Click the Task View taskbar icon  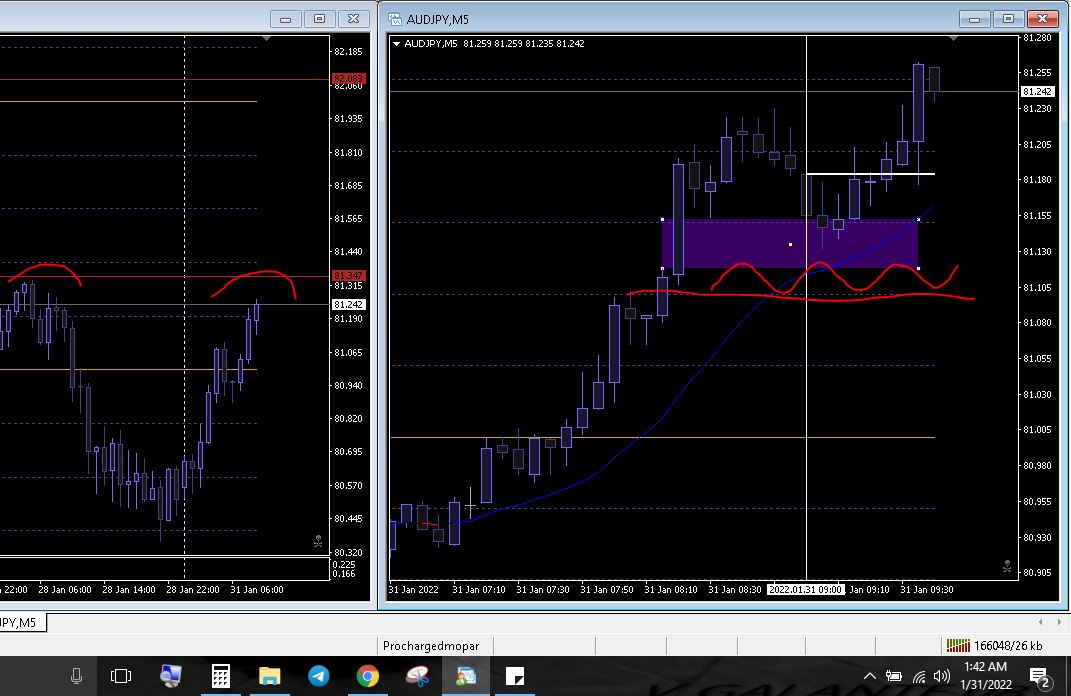121,677
